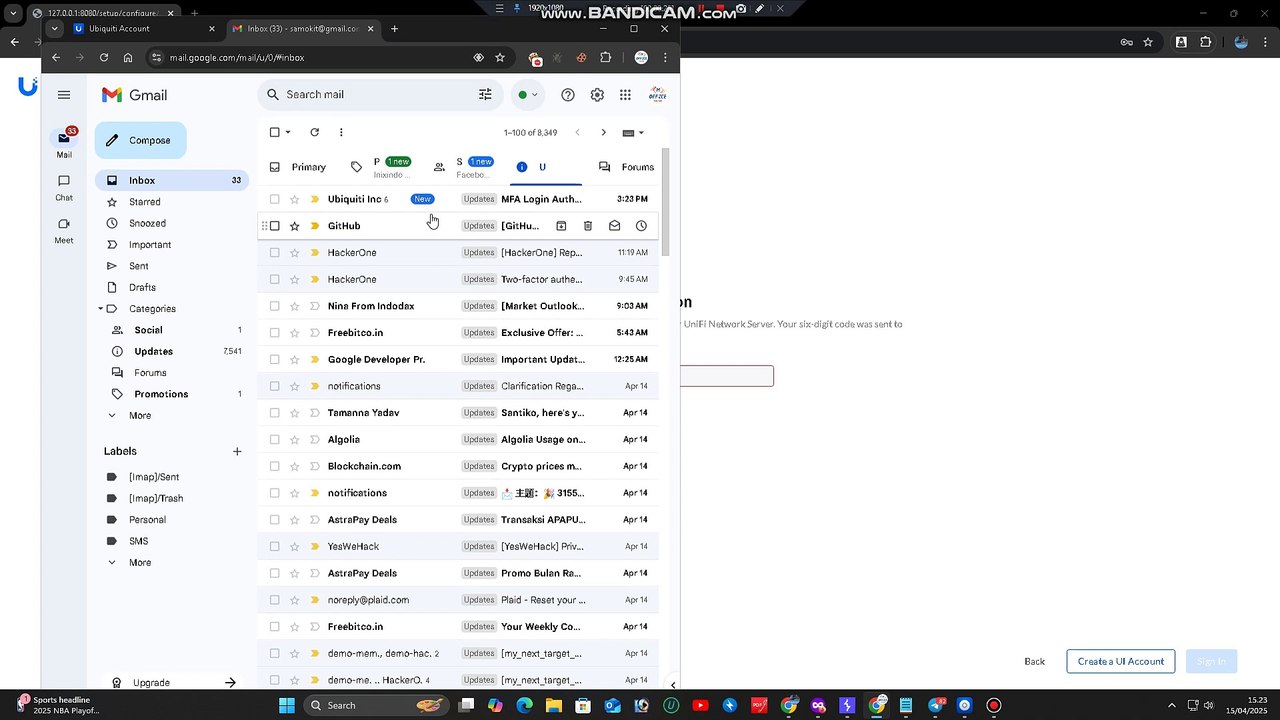The image size is (1280, 720).
Task: Check the Algolia email checkbox
Action: 275,439
